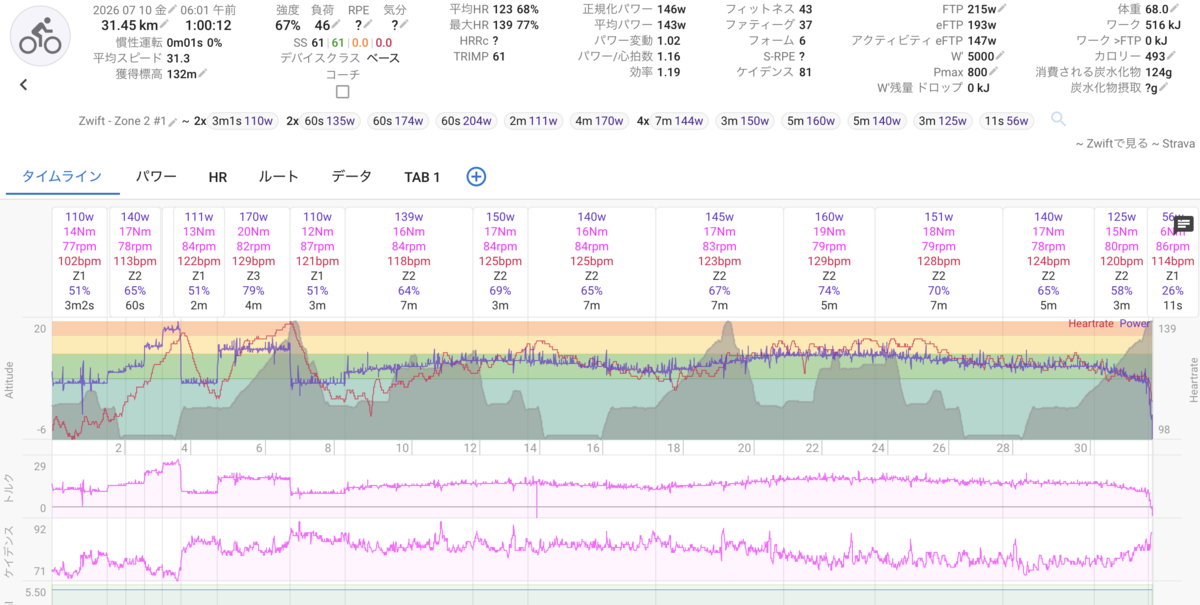The width and height of the screenshot is (1200, 605).
Task: Open the TAB 1 tab
Action: pyautogui.click(x=422, y=177)
